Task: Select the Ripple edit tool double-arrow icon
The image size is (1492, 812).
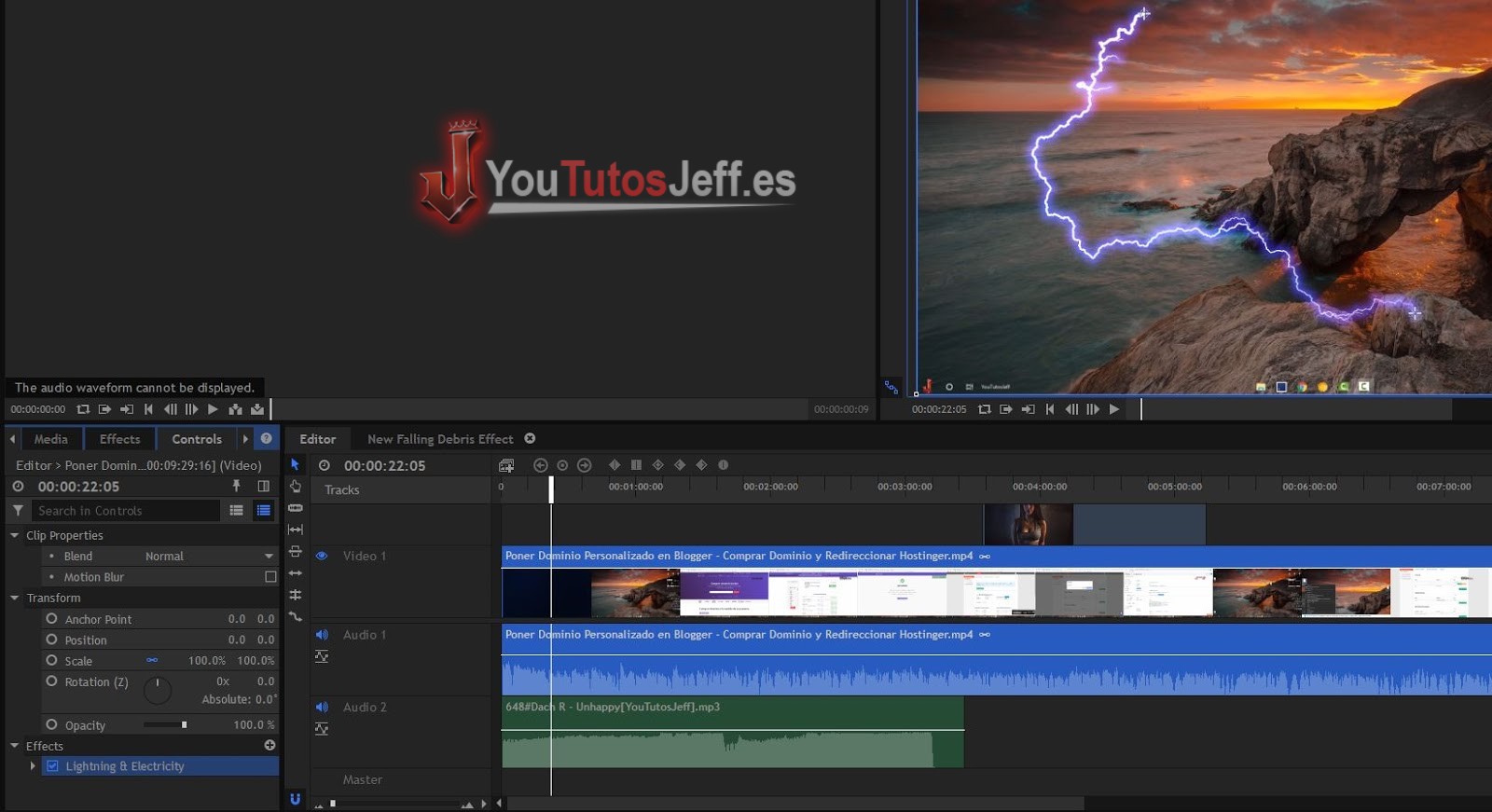Action: (295, 573)
